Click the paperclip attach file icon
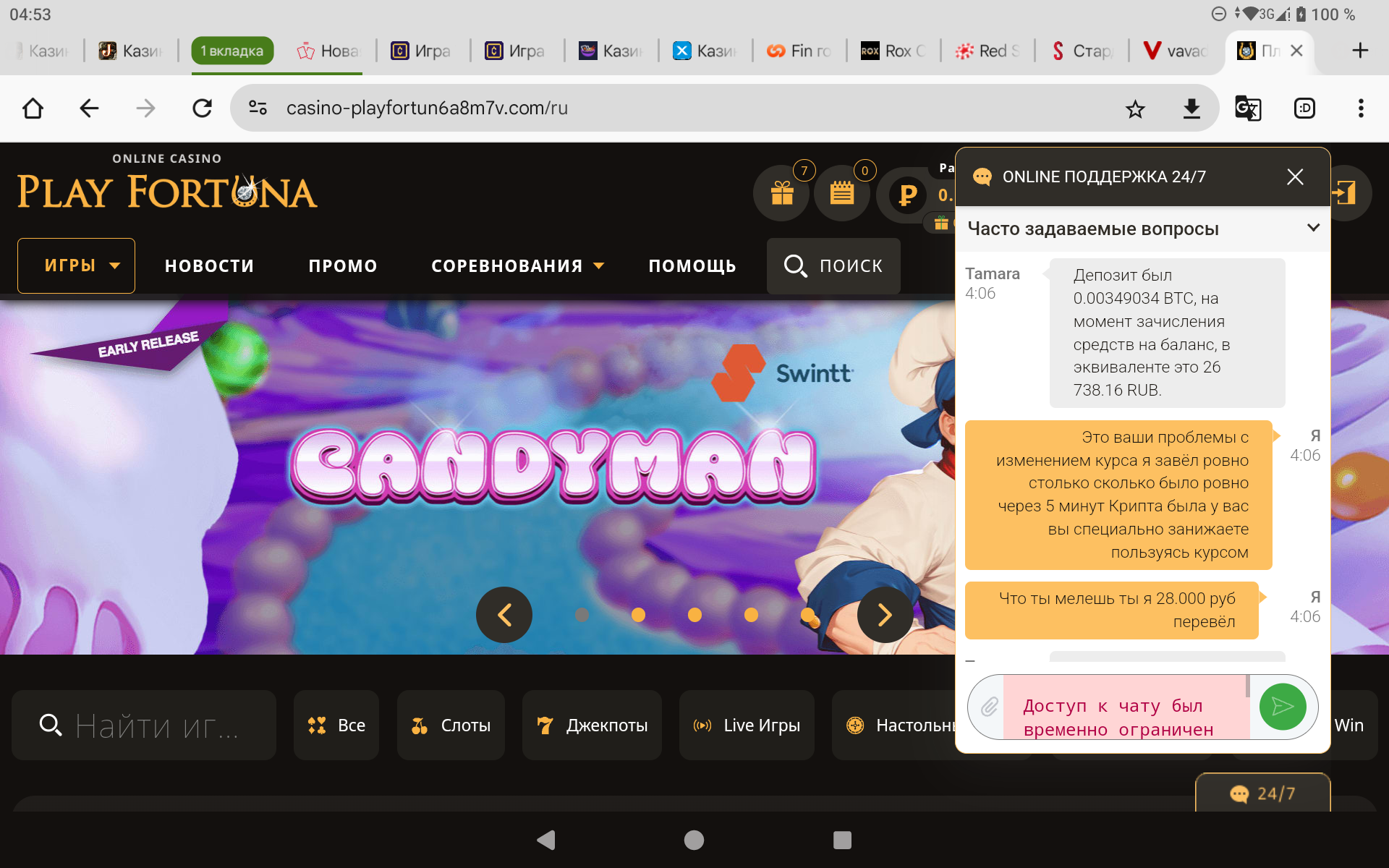The image size is (1389, 868). point(989,707)
